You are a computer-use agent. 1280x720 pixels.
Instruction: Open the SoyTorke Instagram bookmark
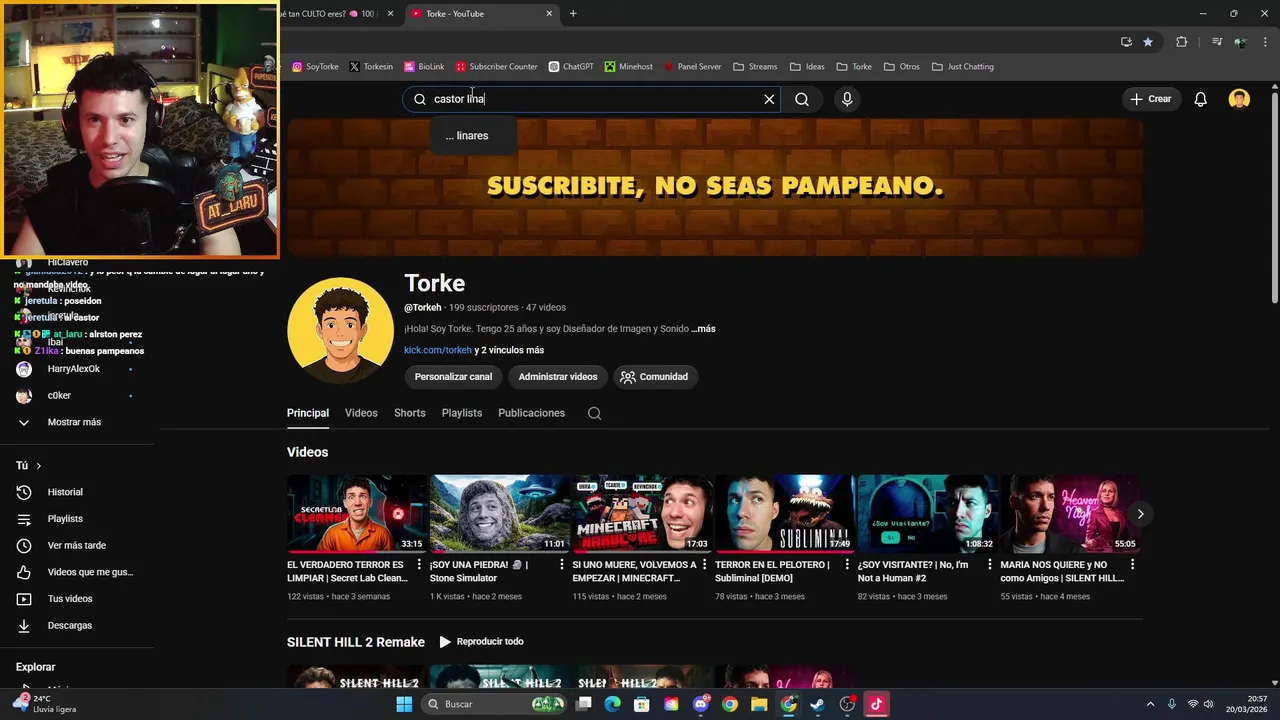[315, 67]
